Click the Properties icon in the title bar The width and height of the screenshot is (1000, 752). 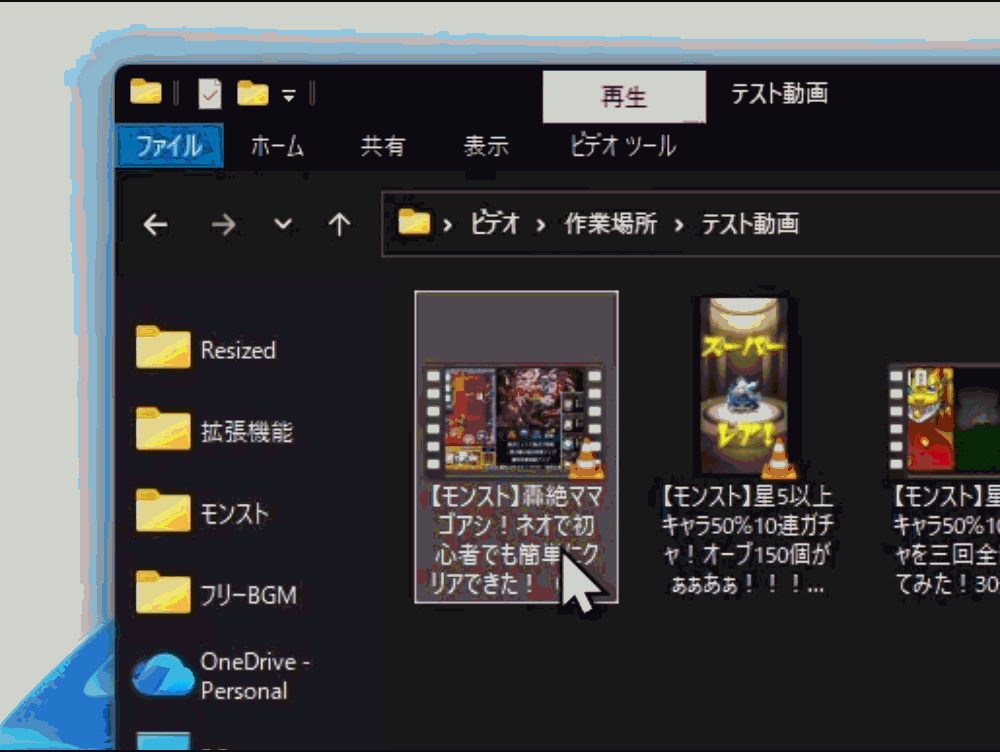(x=210, y=94)
